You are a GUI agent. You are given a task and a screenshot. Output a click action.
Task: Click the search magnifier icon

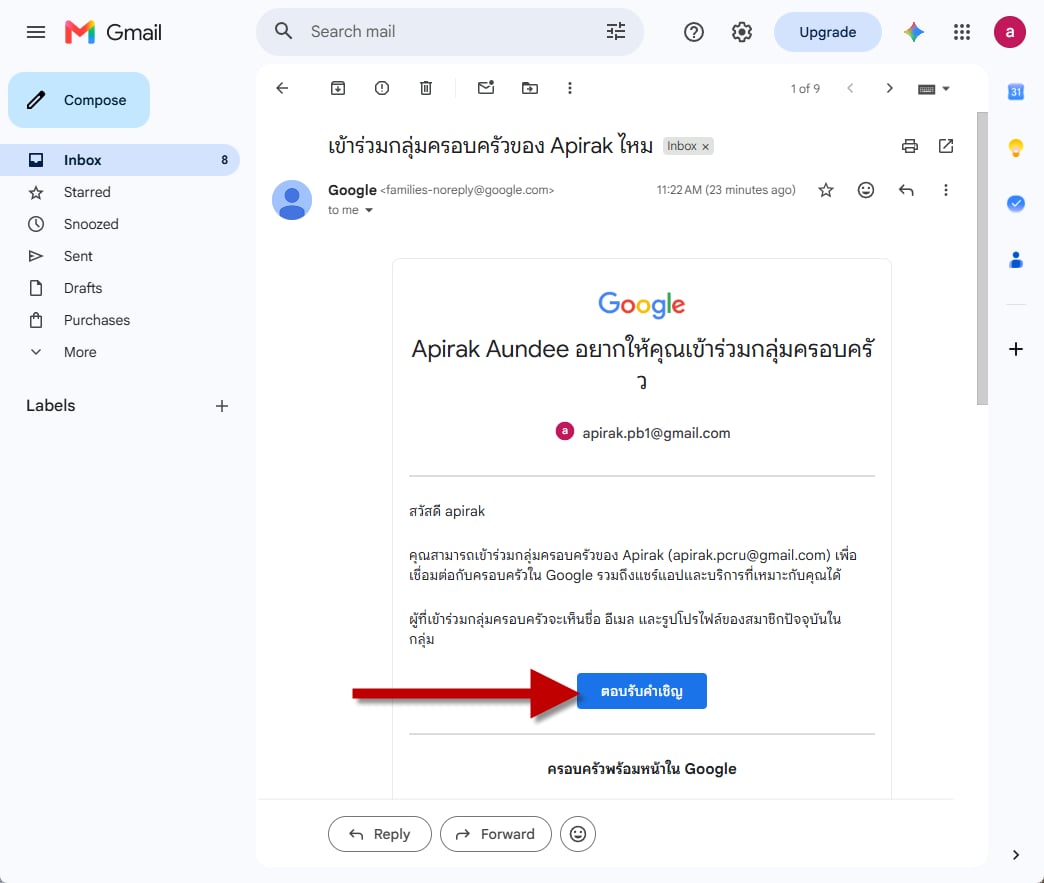point(284,31)
